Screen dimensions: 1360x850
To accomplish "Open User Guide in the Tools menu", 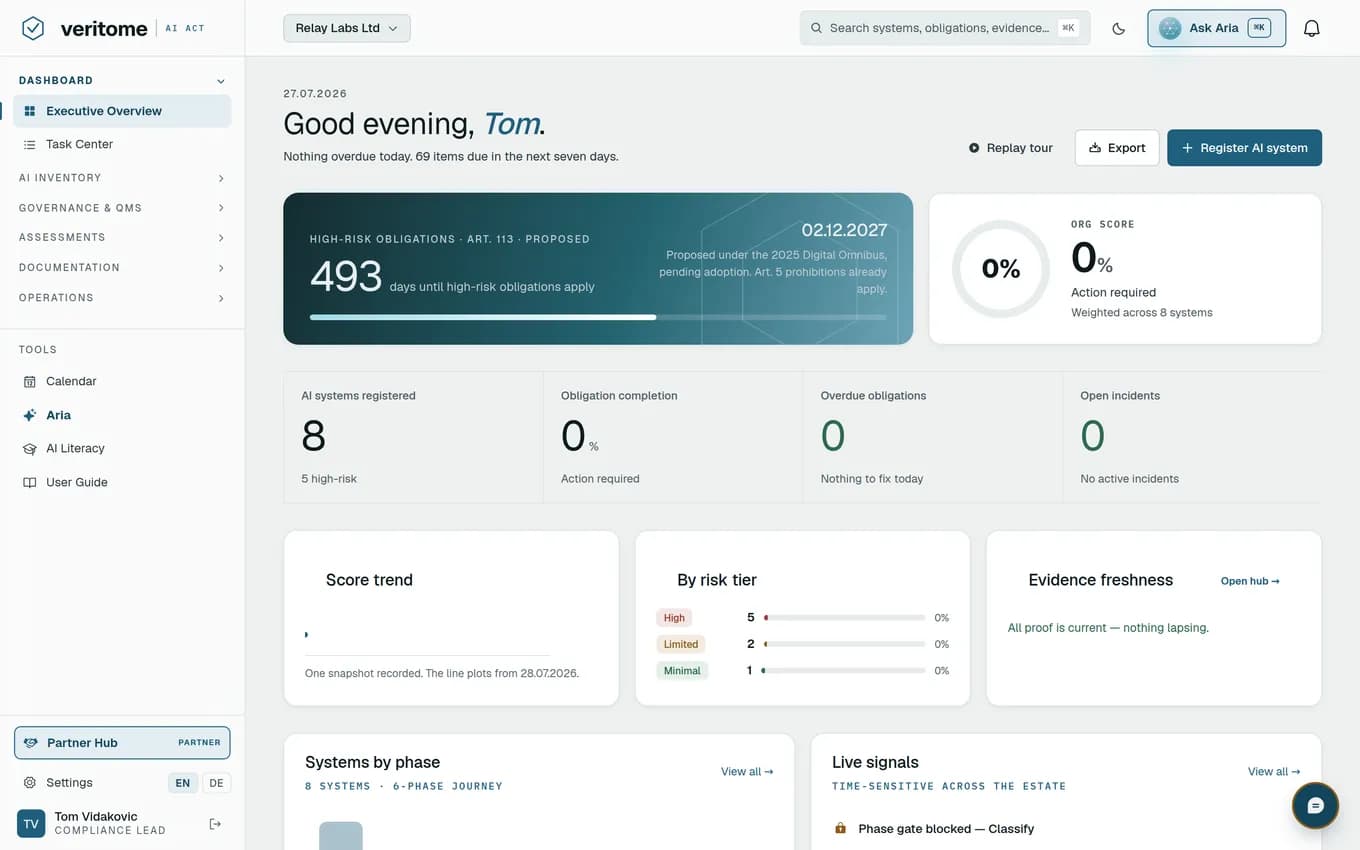I will tap(122, 482).
